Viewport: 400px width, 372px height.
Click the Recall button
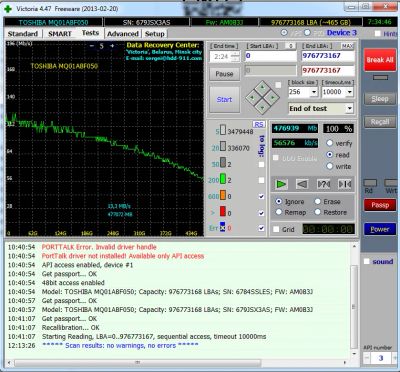pos(380,122)
